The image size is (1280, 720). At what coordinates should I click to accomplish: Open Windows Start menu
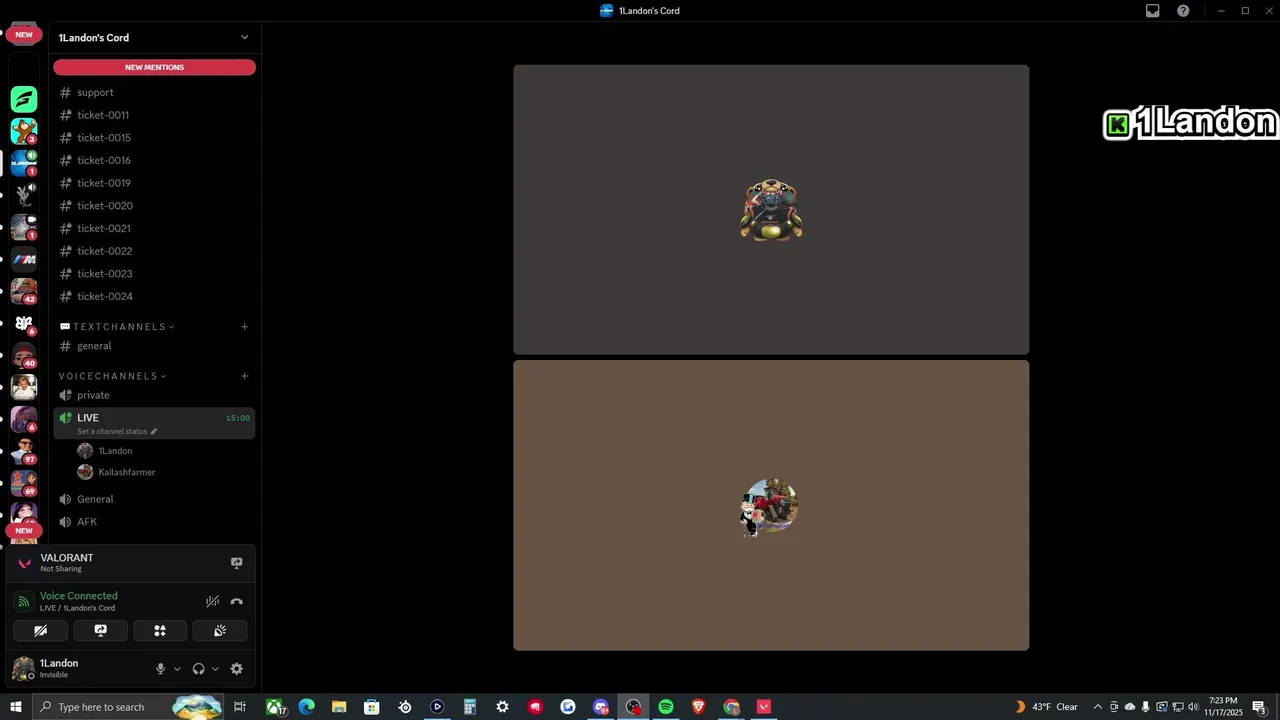pos(16,707)
